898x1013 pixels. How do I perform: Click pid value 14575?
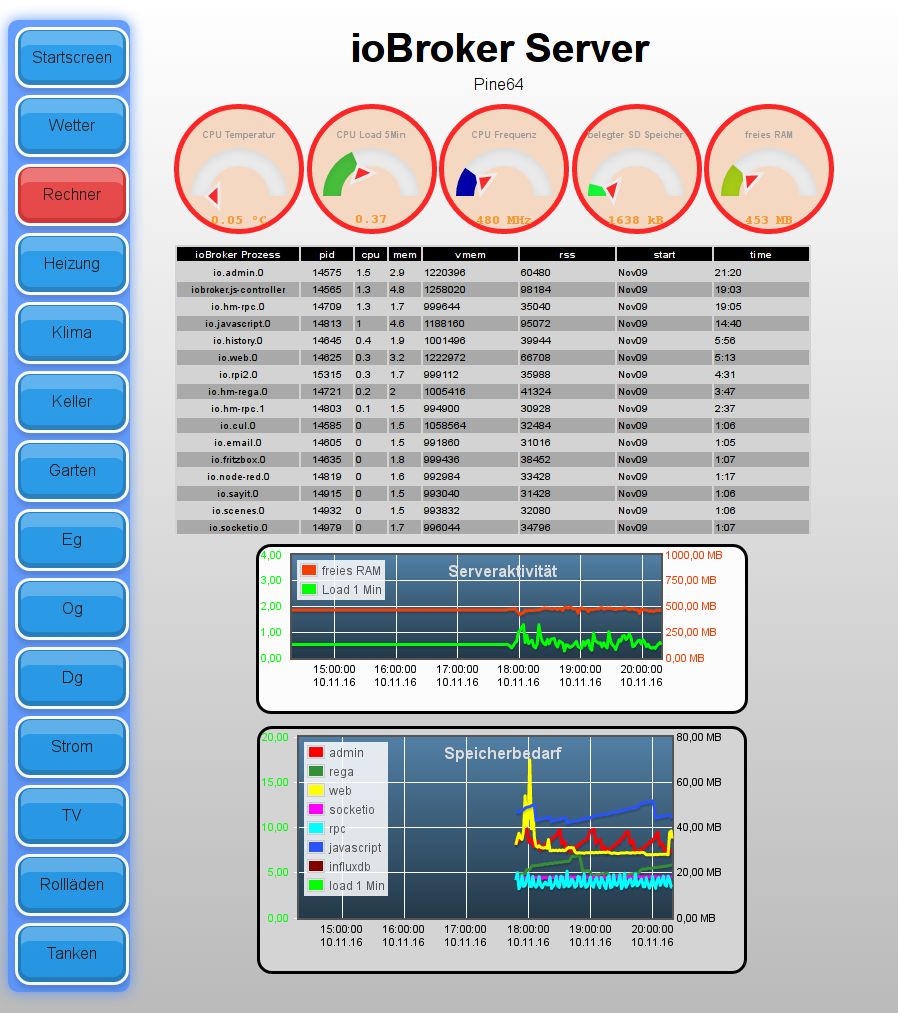[327, 273]
